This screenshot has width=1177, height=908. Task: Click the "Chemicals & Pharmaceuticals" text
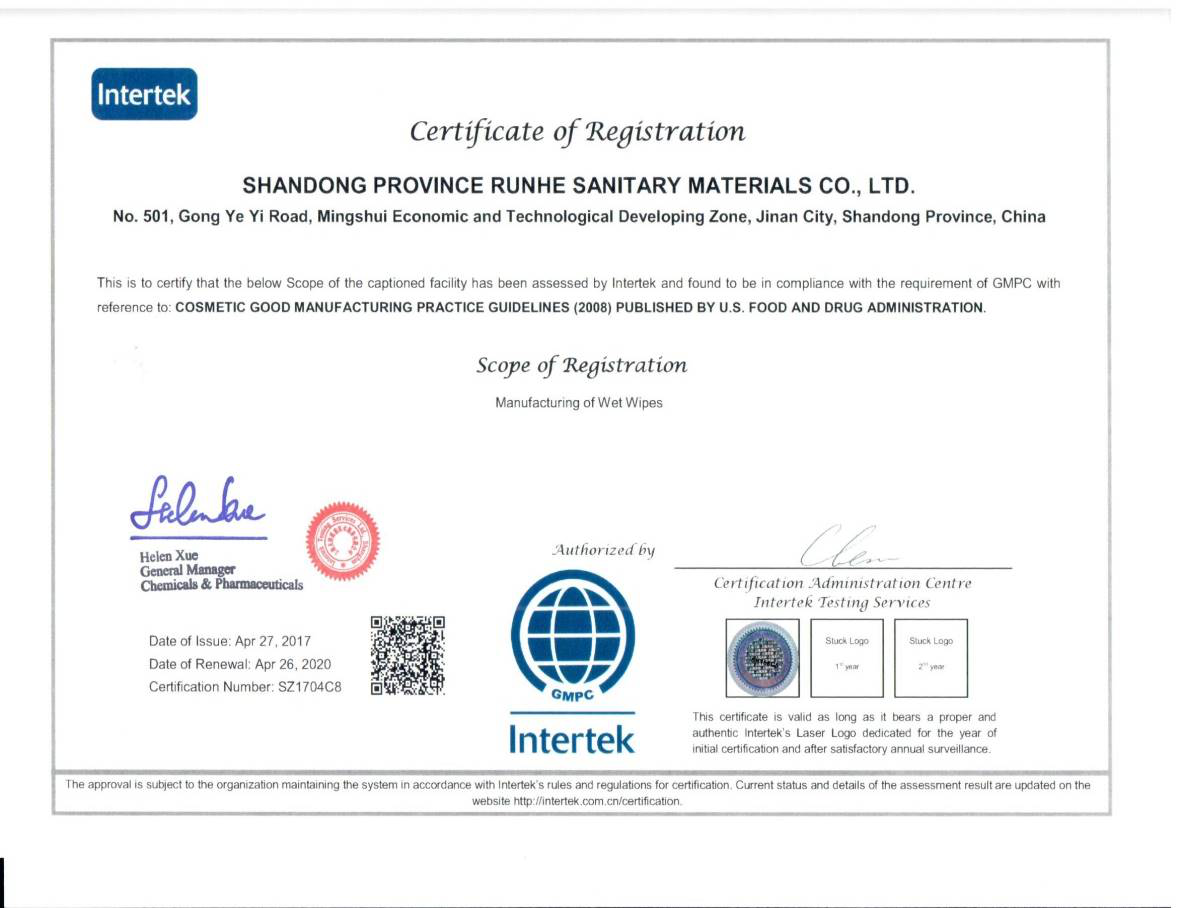coord(221,585)
